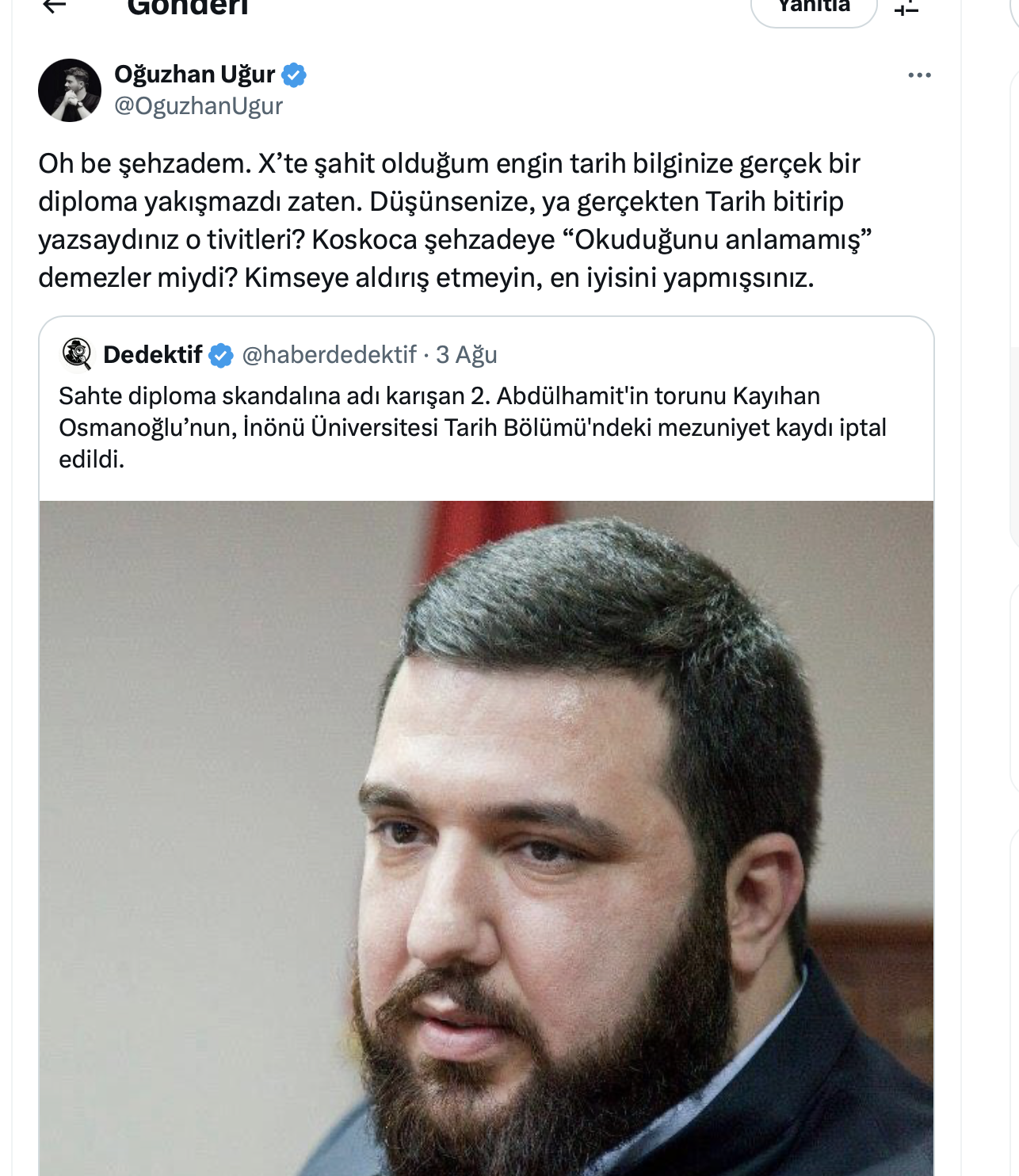Open the Oğuzhan Uğur display name link
The height and width of the screenshot is (1176, 1019).
coord(195,74)
